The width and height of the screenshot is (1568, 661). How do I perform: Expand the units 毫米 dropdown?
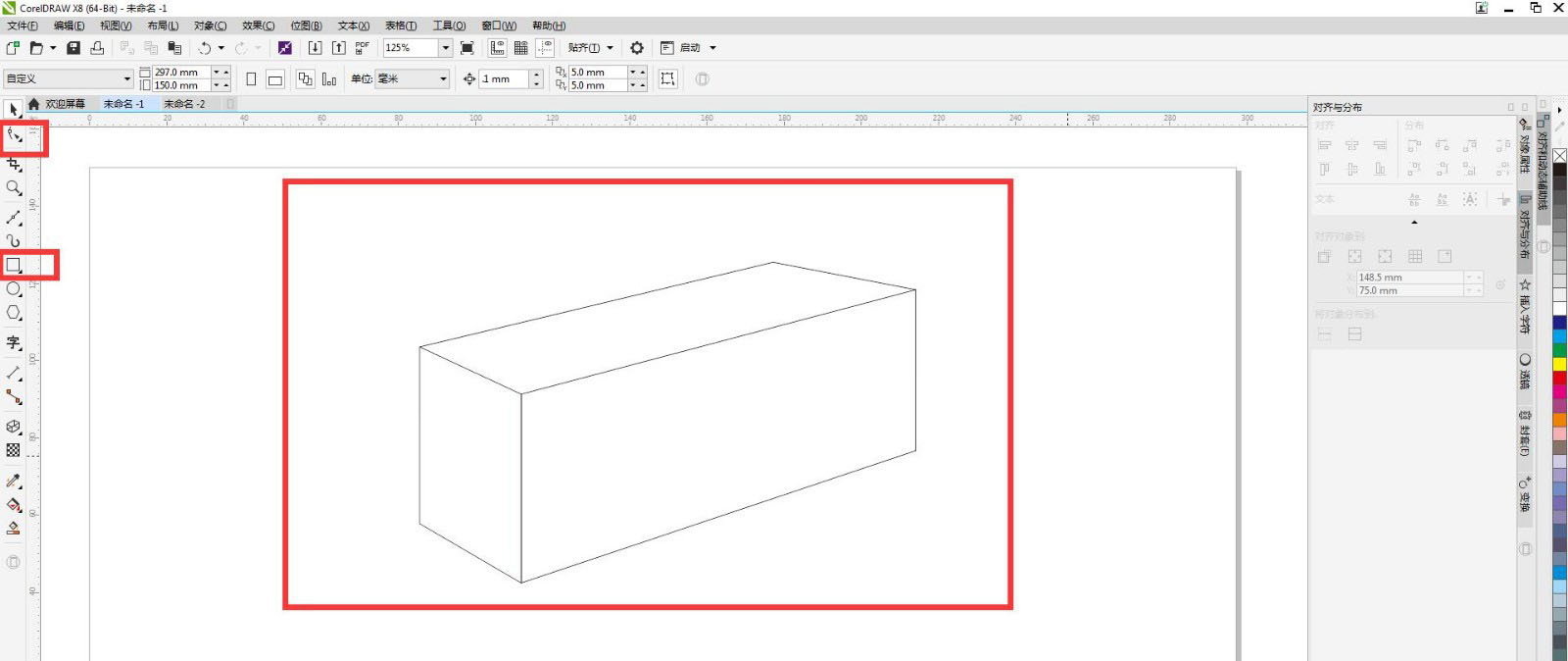[443, 79]
